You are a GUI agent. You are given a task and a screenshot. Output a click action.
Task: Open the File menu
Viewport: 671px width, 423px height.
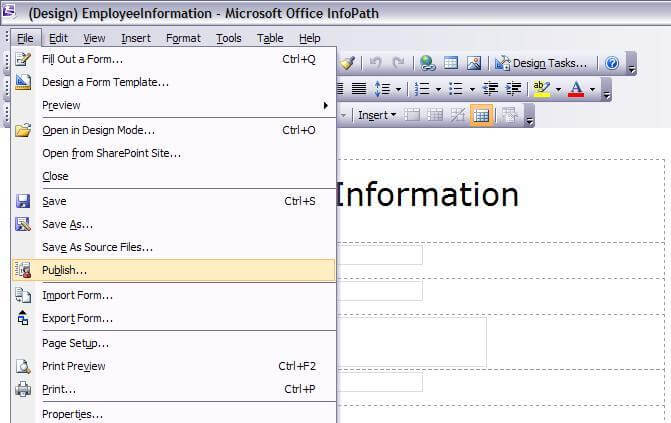(25, 38)
